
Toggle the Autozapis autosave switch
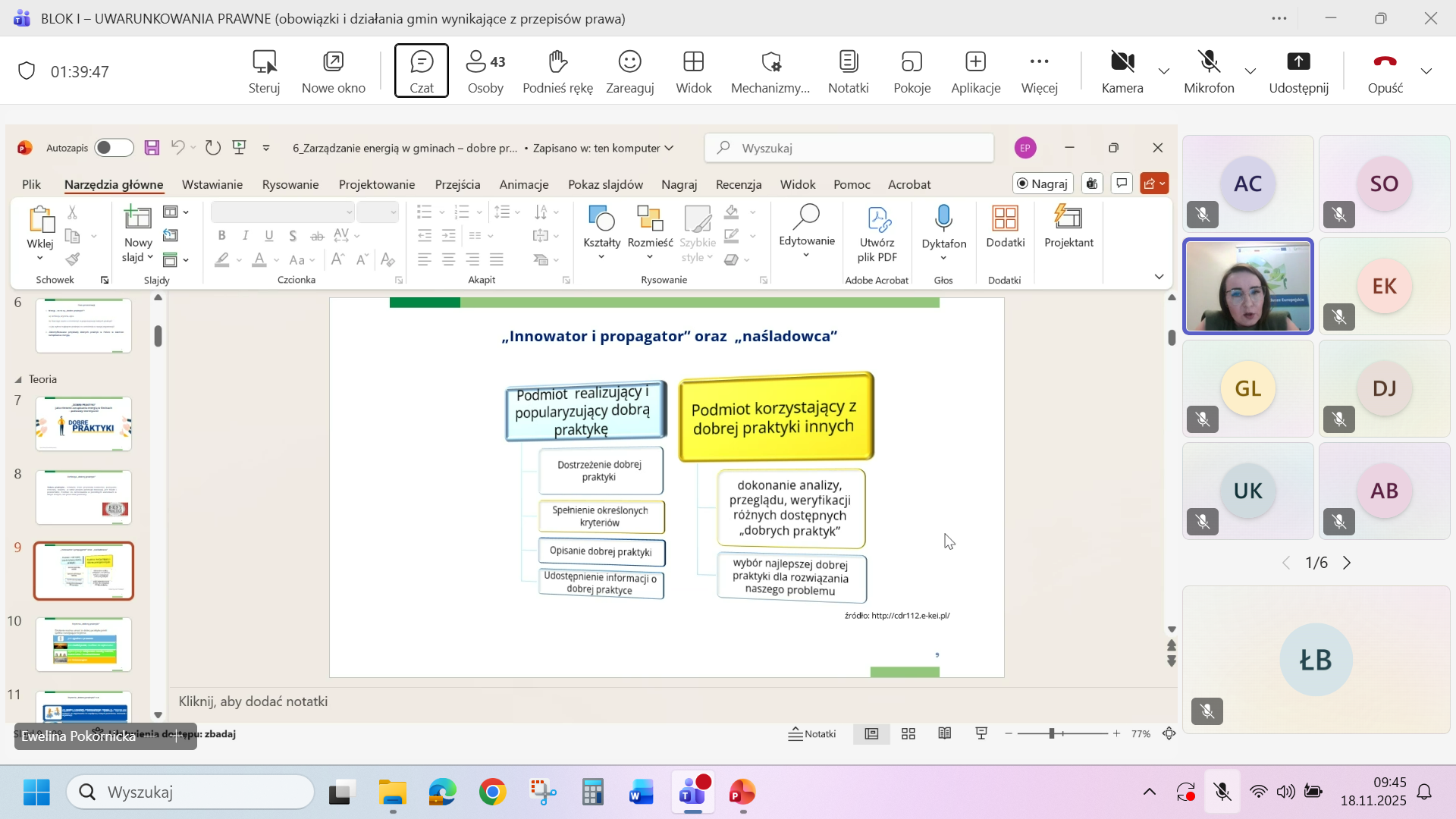114,148
